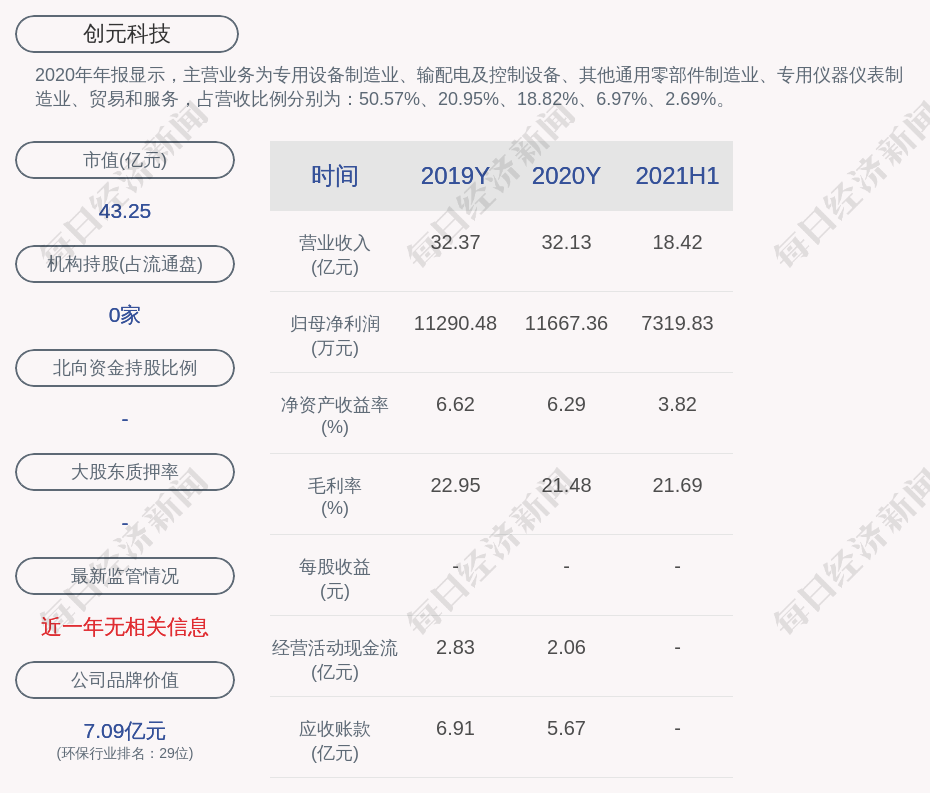Select the 0家 institutional holdings value
Screen dimensions: 930x793
[125, 315]
